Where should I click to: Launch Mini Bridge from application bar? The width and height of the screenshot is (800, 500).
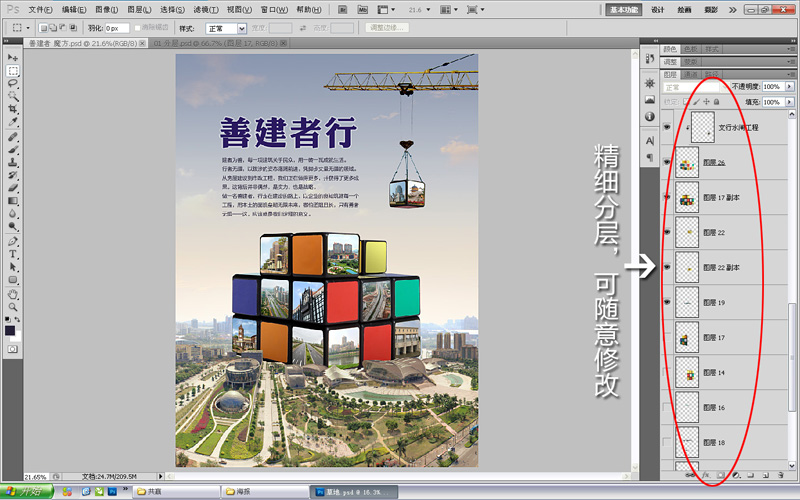[x=362, y=10]
